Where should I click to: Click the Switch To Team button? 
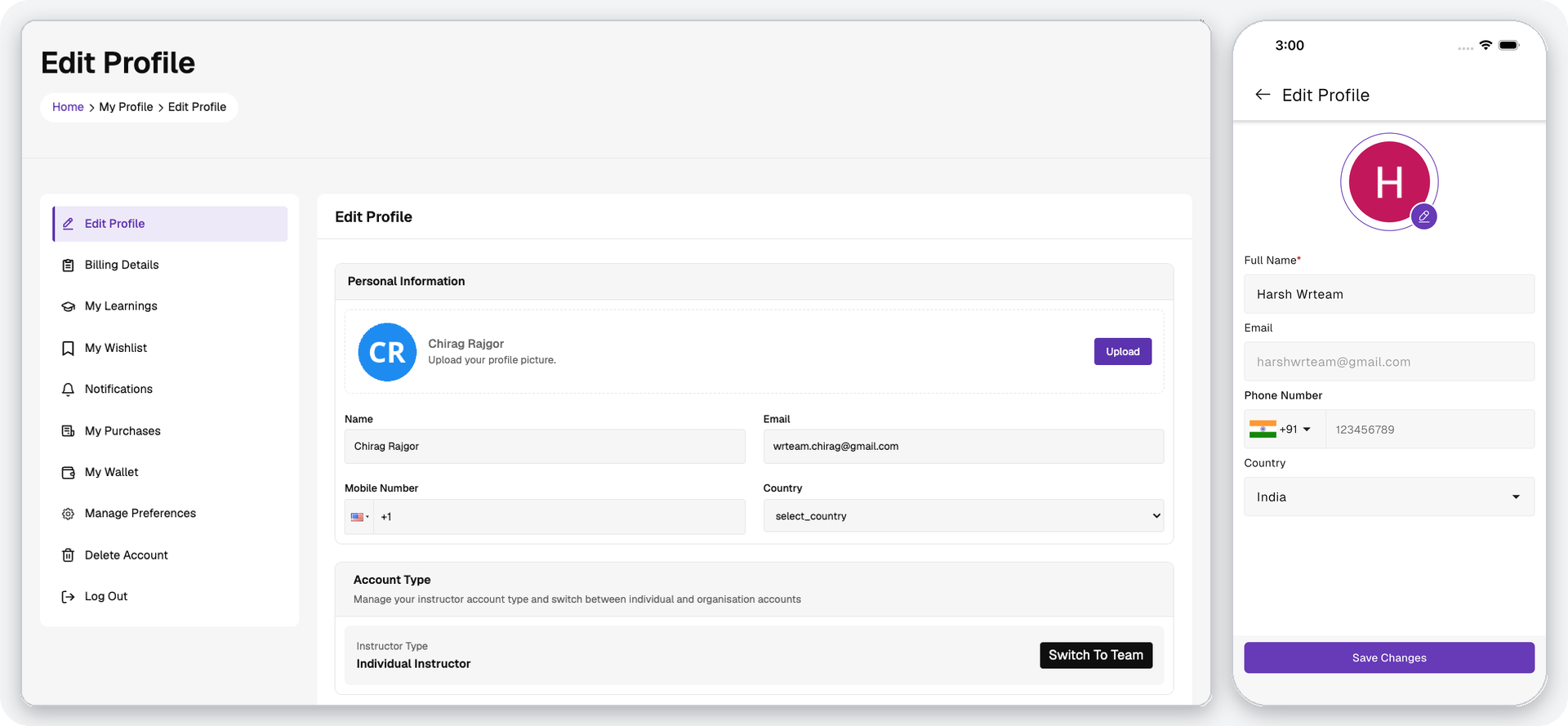pyautogui.click(x=1096, y=655)
